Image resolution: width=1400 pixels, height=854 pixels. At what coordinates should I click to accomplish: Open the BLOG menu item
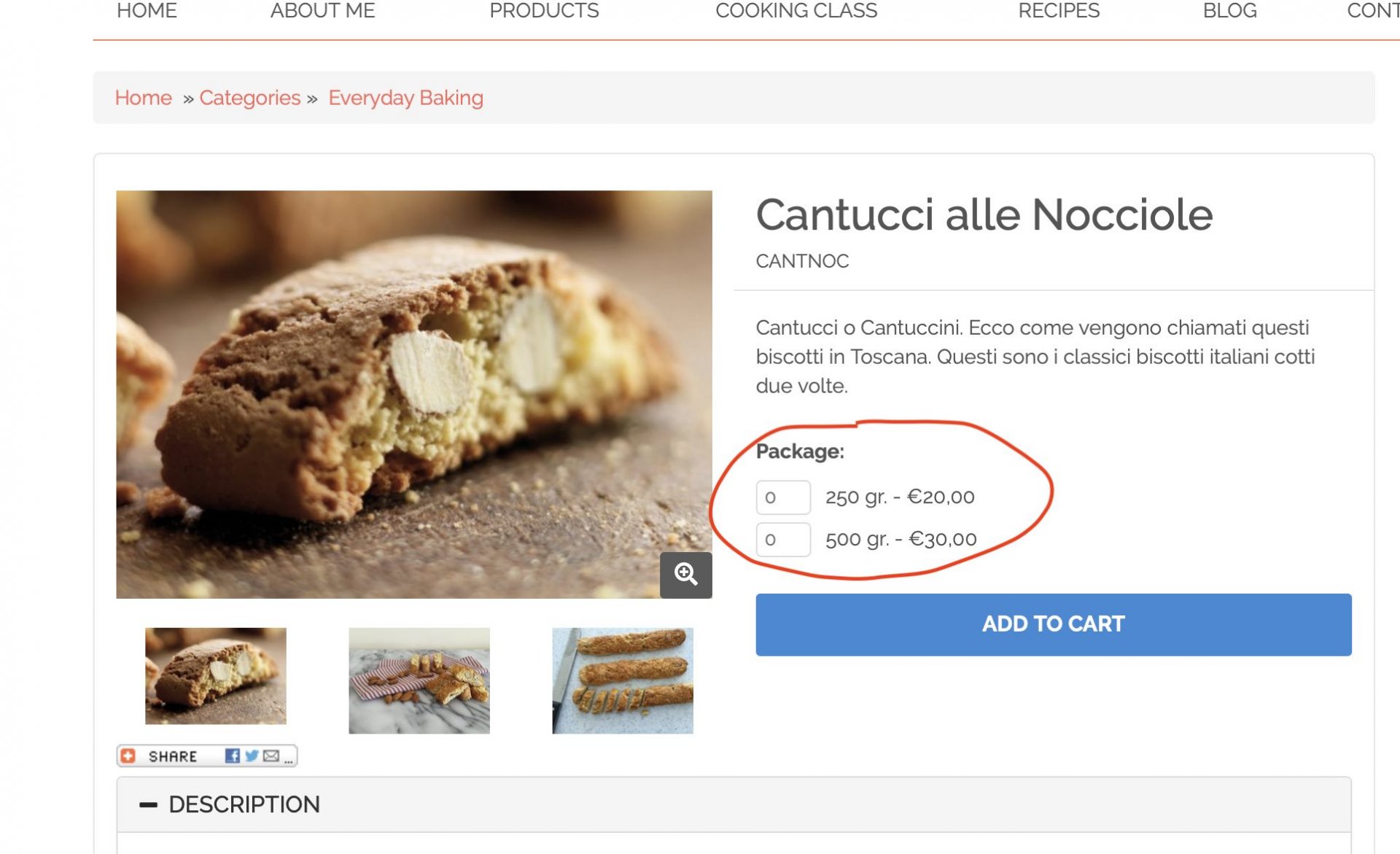[1229, 11]
